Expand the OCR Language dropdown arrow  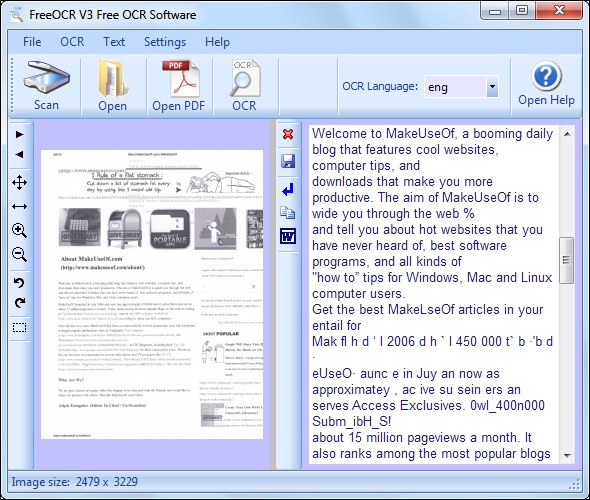coord(492,87)
